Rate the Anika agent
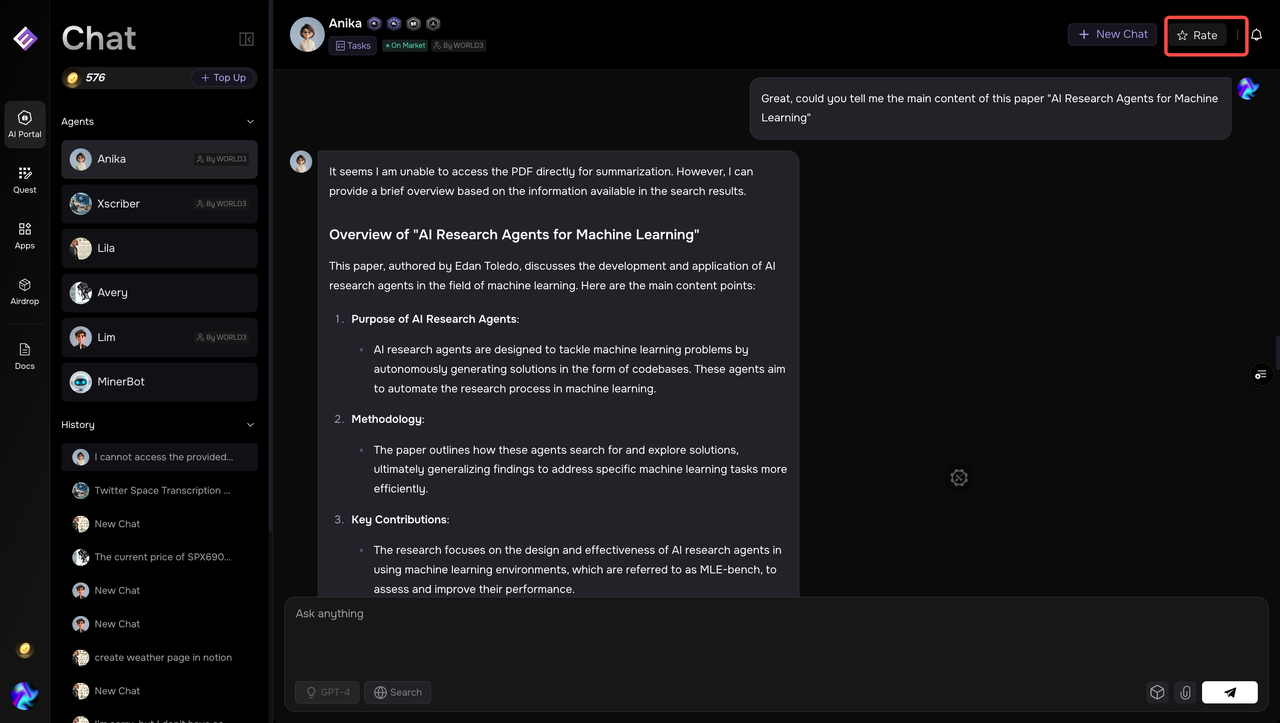The height and width of the screenshot is (723, 1280). pos(1197,35)
